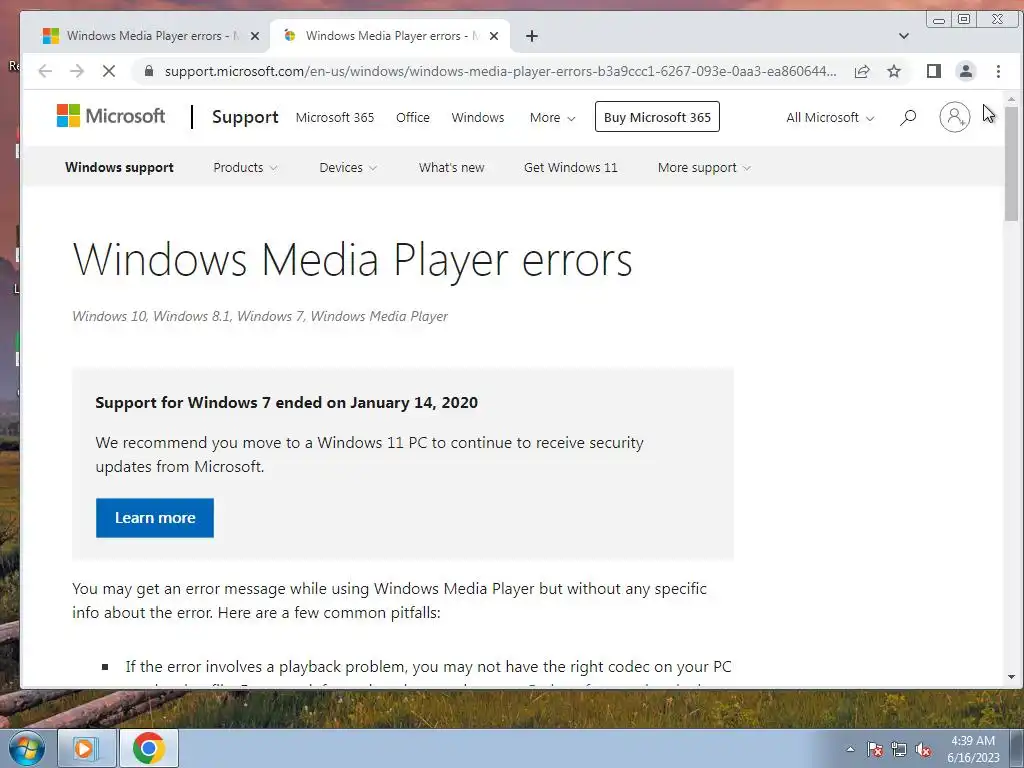
Task: Open Windows Media Player from the taskbar
Action: [86, 748]
